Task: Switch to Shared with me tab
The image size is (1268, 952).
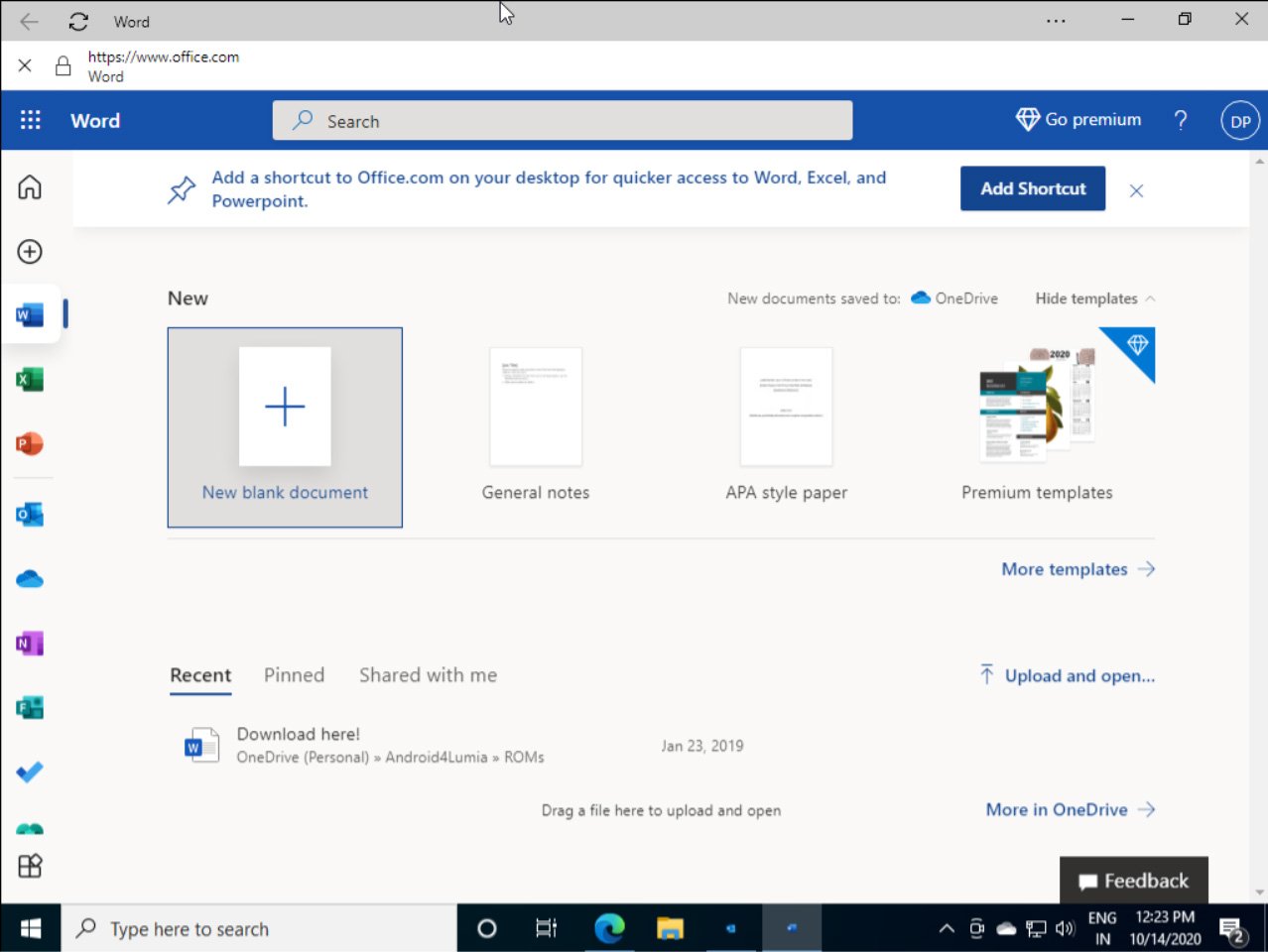Action: click(429, 675)
